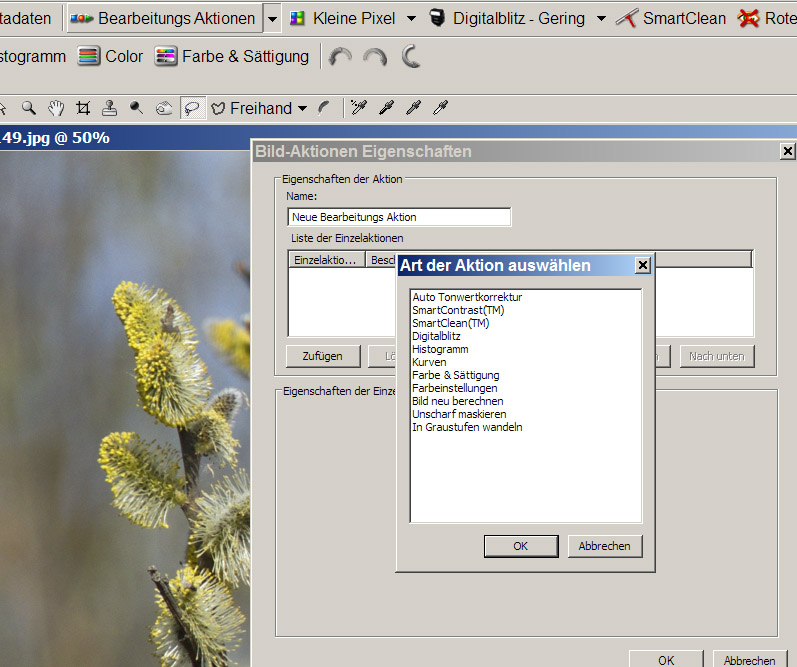
Task: Toggle the lasso selection tool
Action: 193,108
